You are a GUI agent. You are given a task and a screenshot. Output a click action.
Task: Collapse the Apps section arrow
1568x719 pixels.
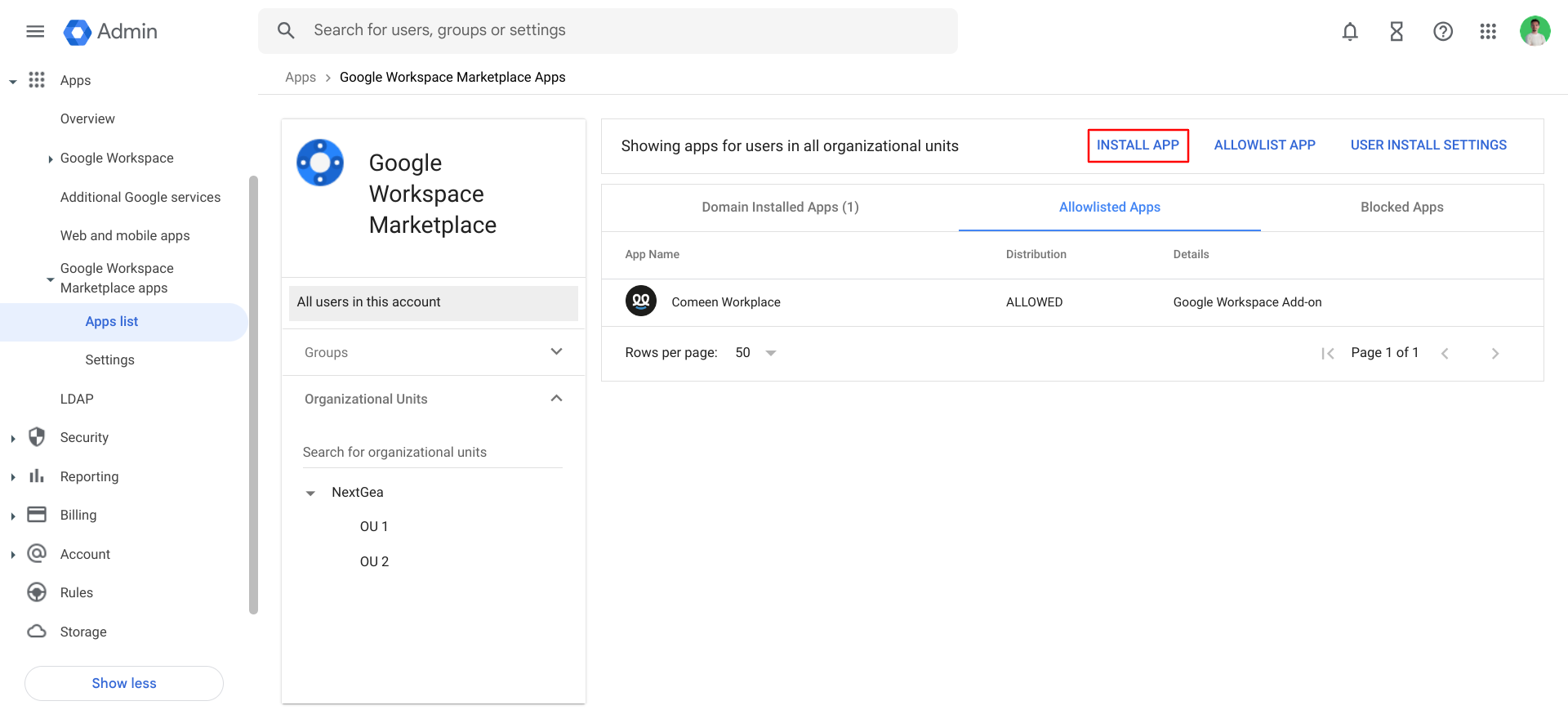click(13, 82)
